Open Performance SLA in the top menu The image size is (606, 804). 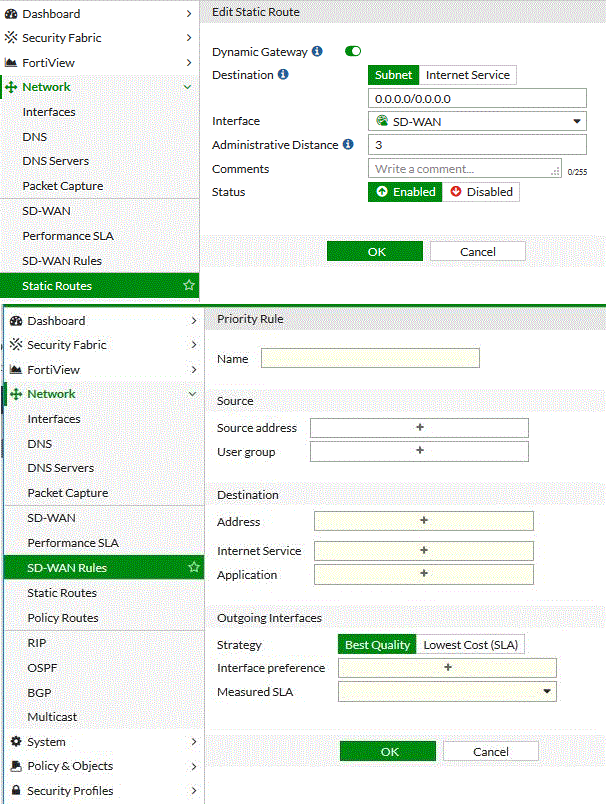coord(68,236)
